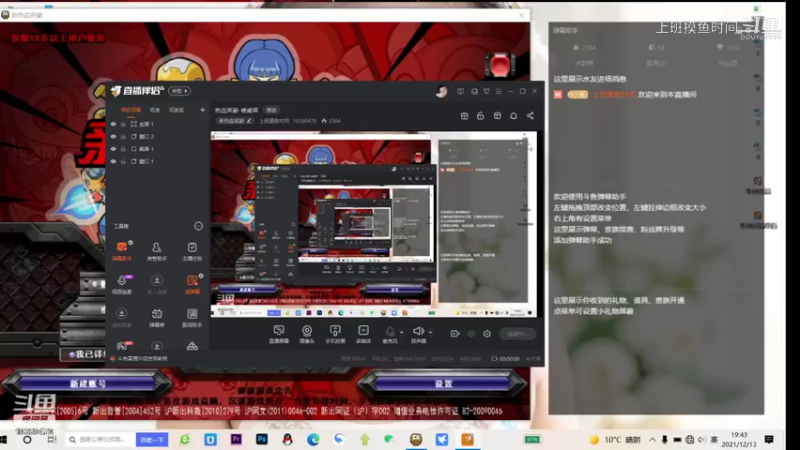Open the 弹幕助手 tool in toolbox
This screenshot has height=450, width=800.
coord(122,251)
